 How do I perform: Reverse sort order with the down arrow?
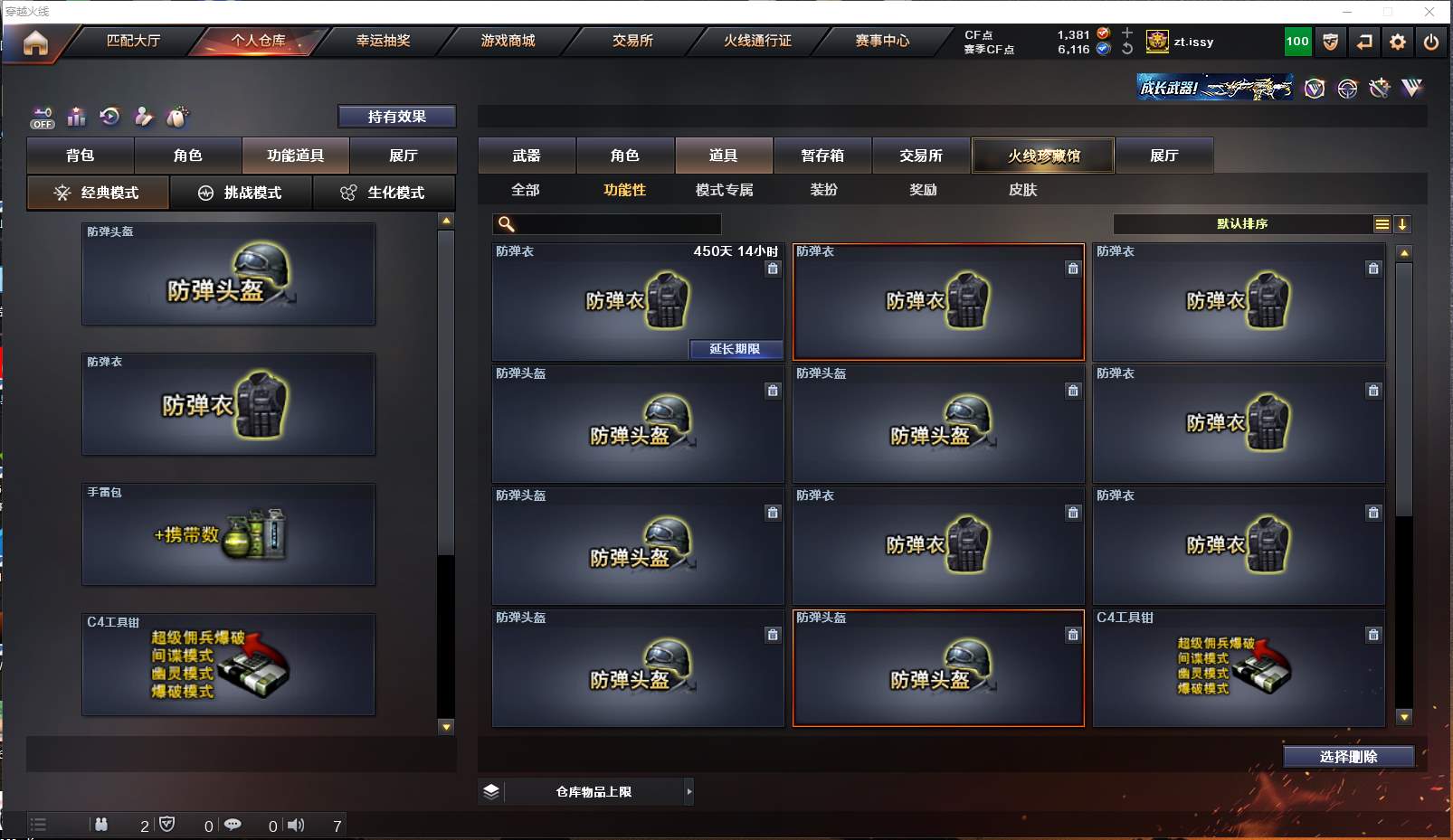click(x=1402, y=224)
